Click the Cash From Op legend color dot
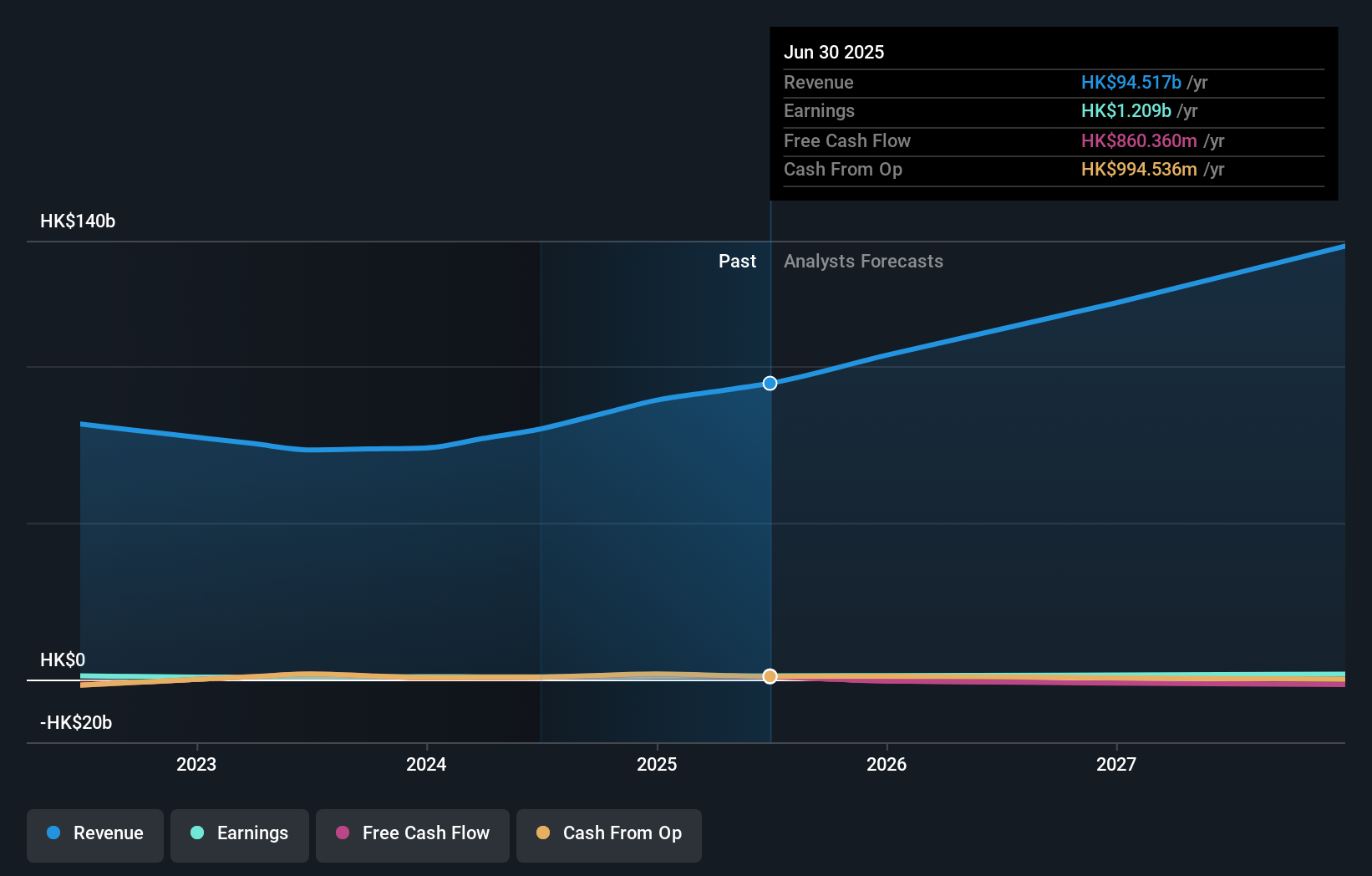This screenshot has width=1372, height=876. 542,833
